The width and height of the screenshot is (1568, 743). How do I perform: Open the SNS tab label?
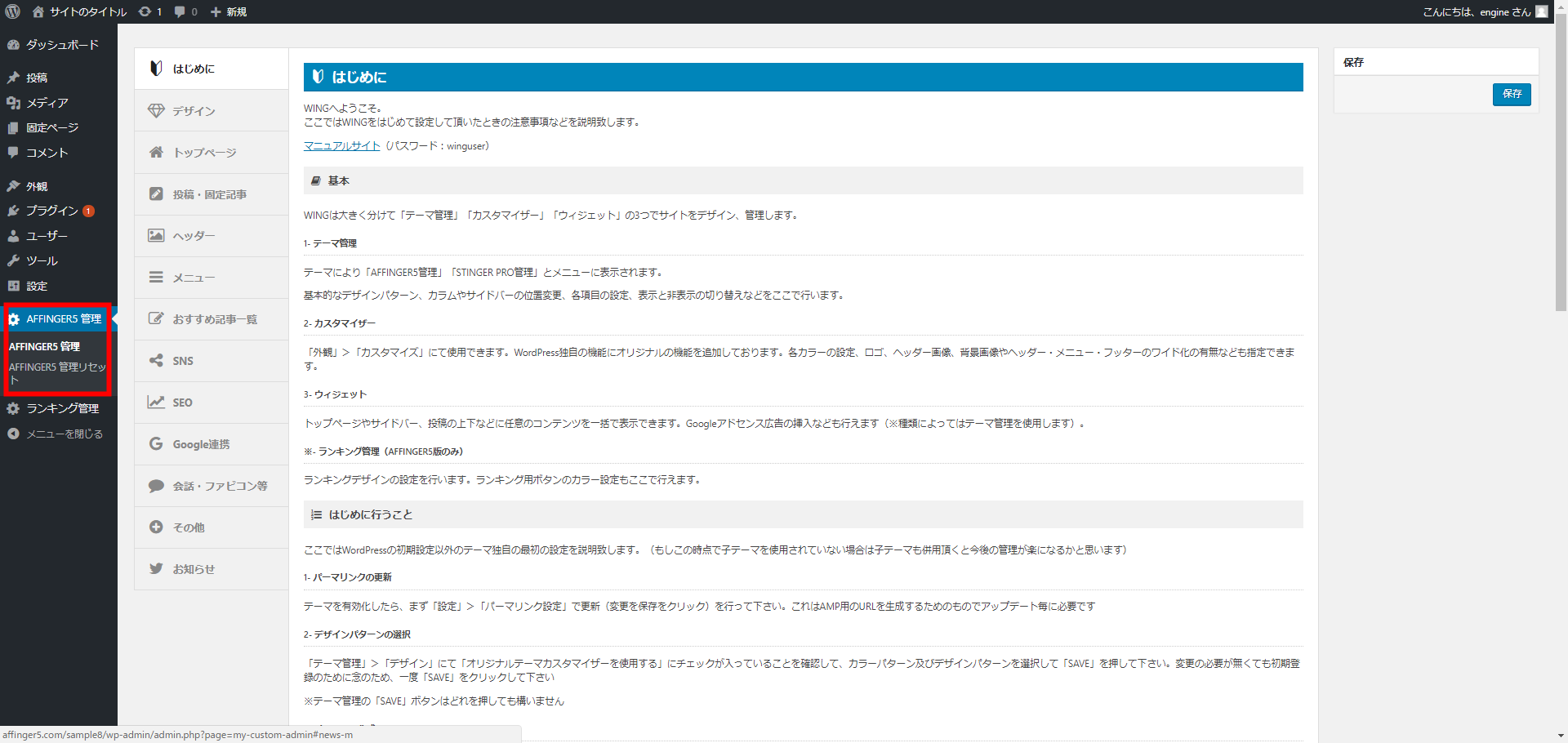point(183,361)
